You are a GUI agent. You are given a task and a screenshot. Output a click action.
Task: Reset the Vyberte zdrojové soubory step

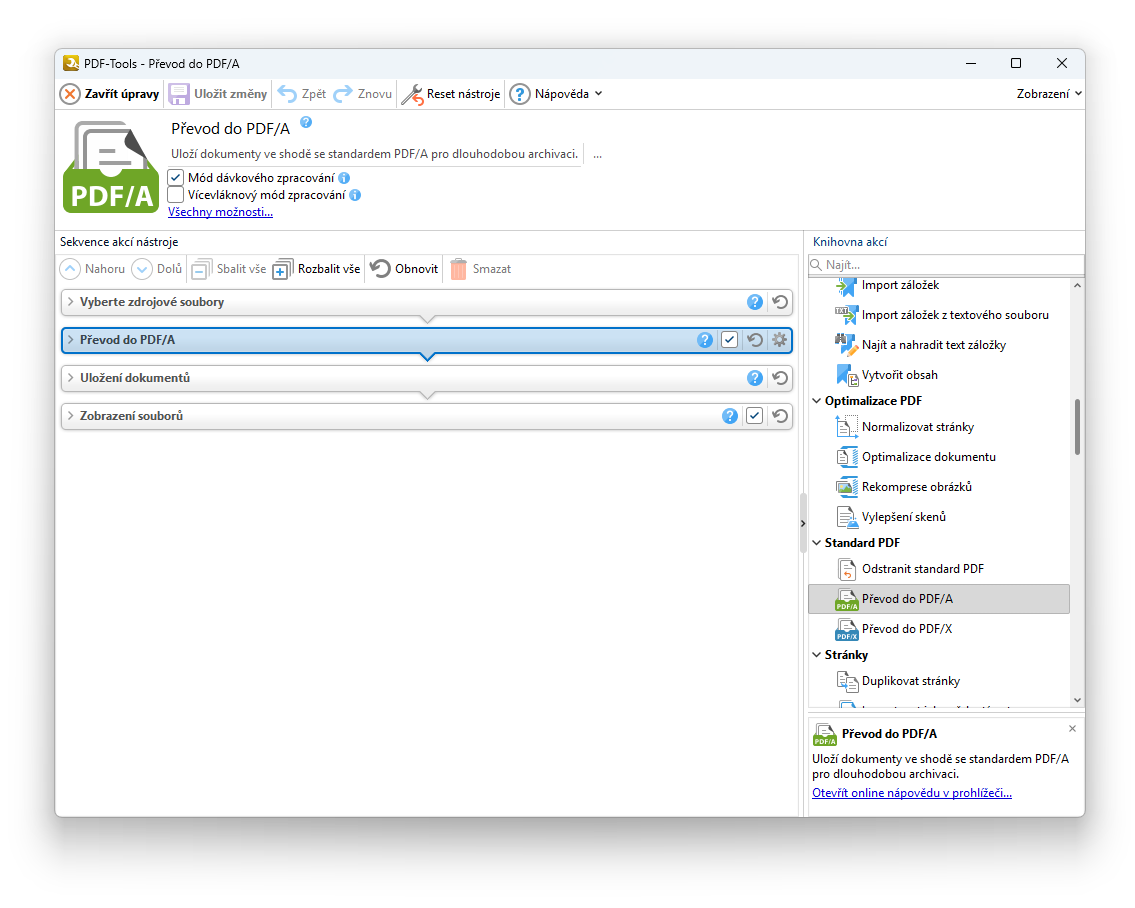click(780, 303)
